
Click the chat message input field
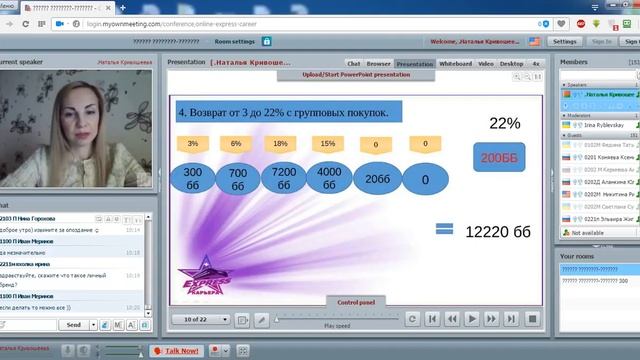[28, 325]
